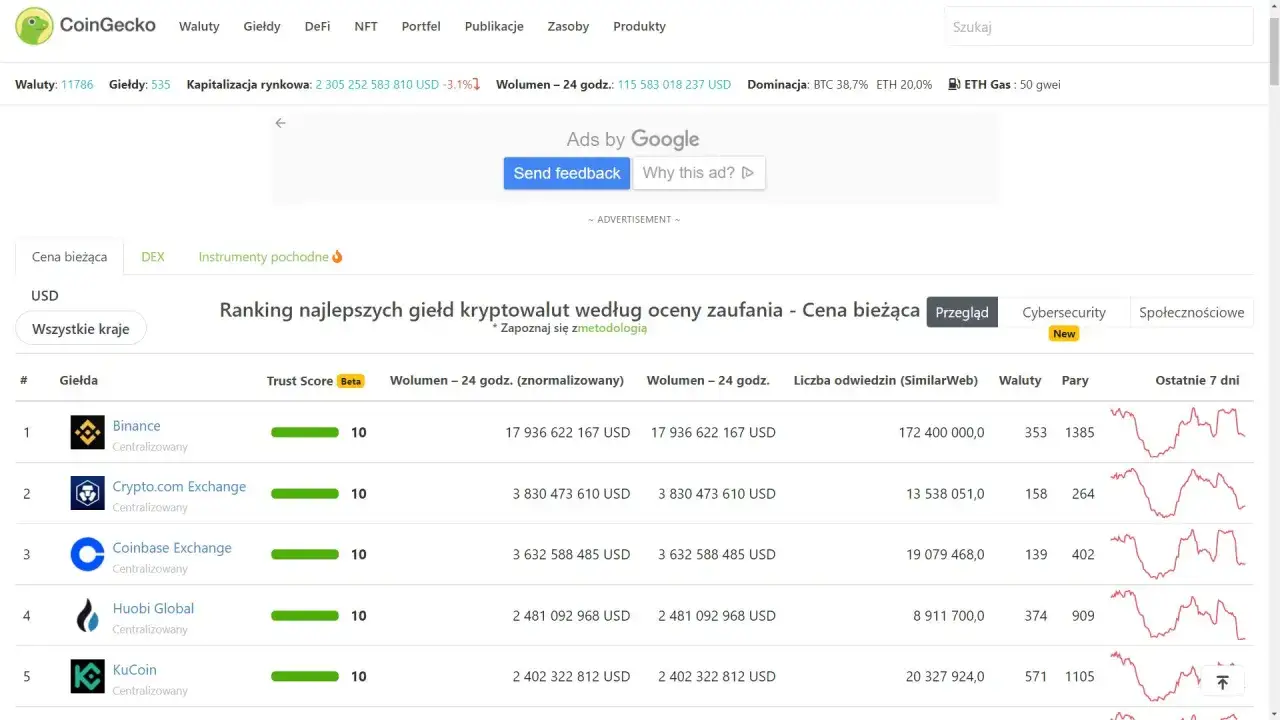Click the ETH Gas pump icon
The width and height of the screenshot is (1280, 720).
954,85
